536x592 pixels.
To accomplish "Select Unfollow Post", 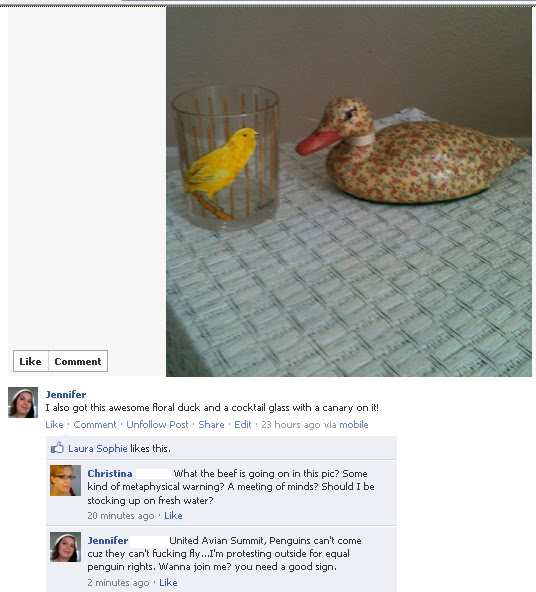I will [x=157, y=425].
